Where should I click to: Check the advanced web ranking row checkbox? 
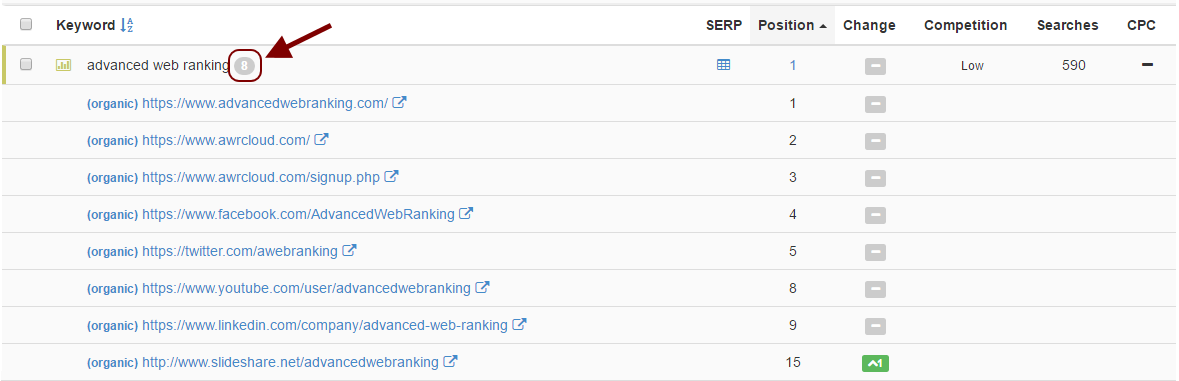click(x=26, y=65)
